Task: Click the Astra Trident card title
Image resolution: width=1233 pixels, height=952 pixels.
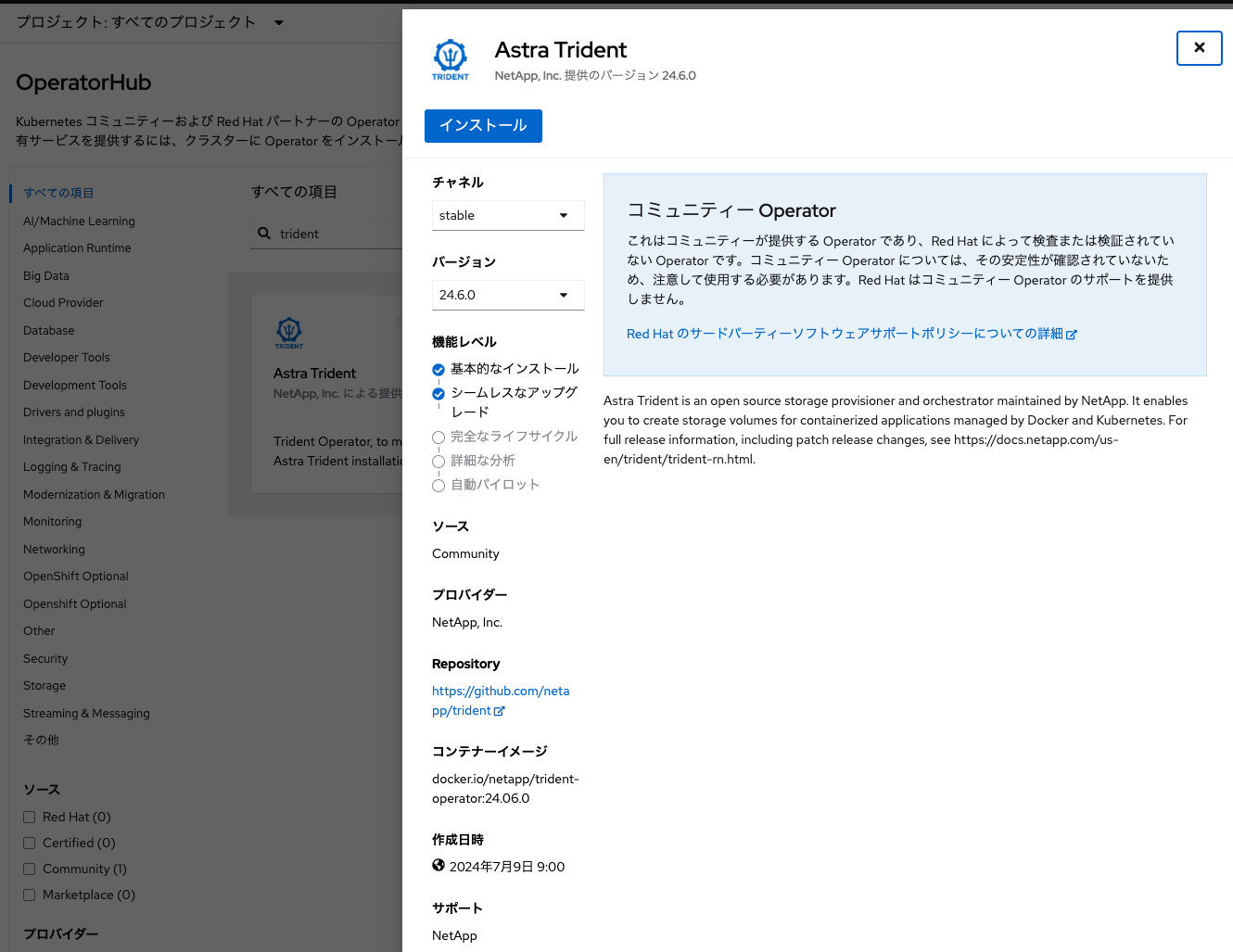Action: [x=314, y=374]
